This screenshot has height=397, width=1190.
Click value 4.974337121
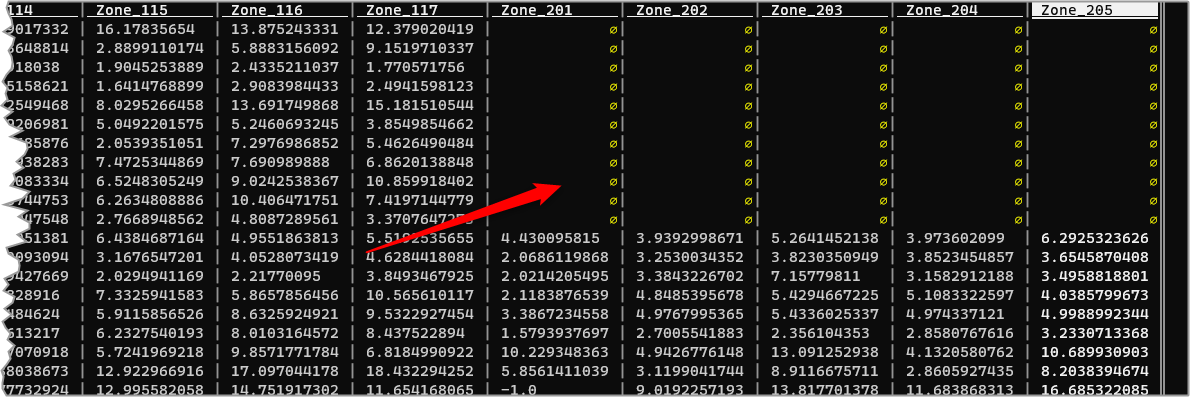pos(955,314)
